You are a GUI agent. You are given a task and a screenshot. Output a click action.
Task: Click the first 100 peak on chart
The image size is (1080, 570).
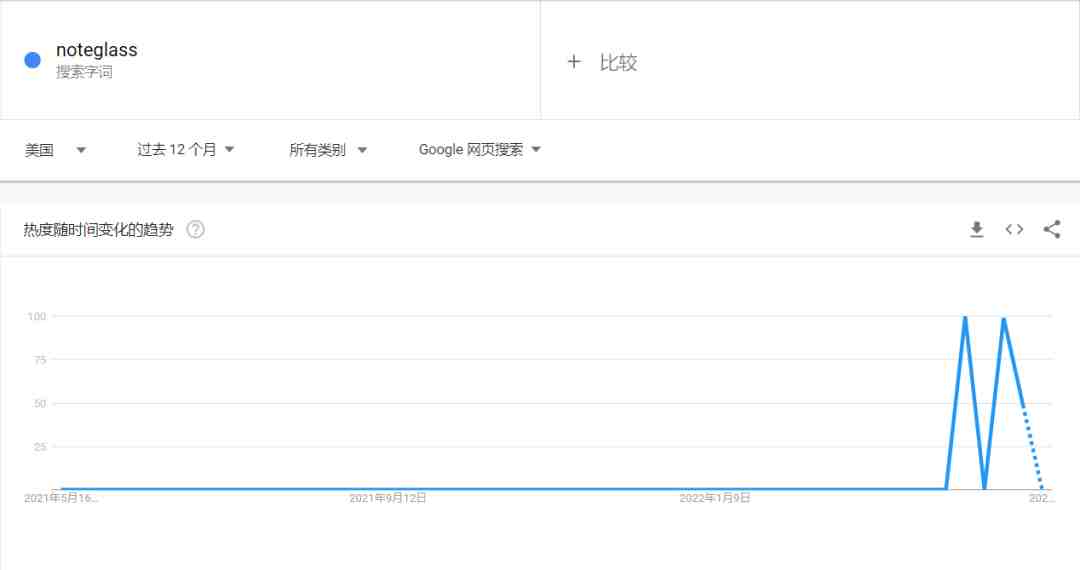965,317
